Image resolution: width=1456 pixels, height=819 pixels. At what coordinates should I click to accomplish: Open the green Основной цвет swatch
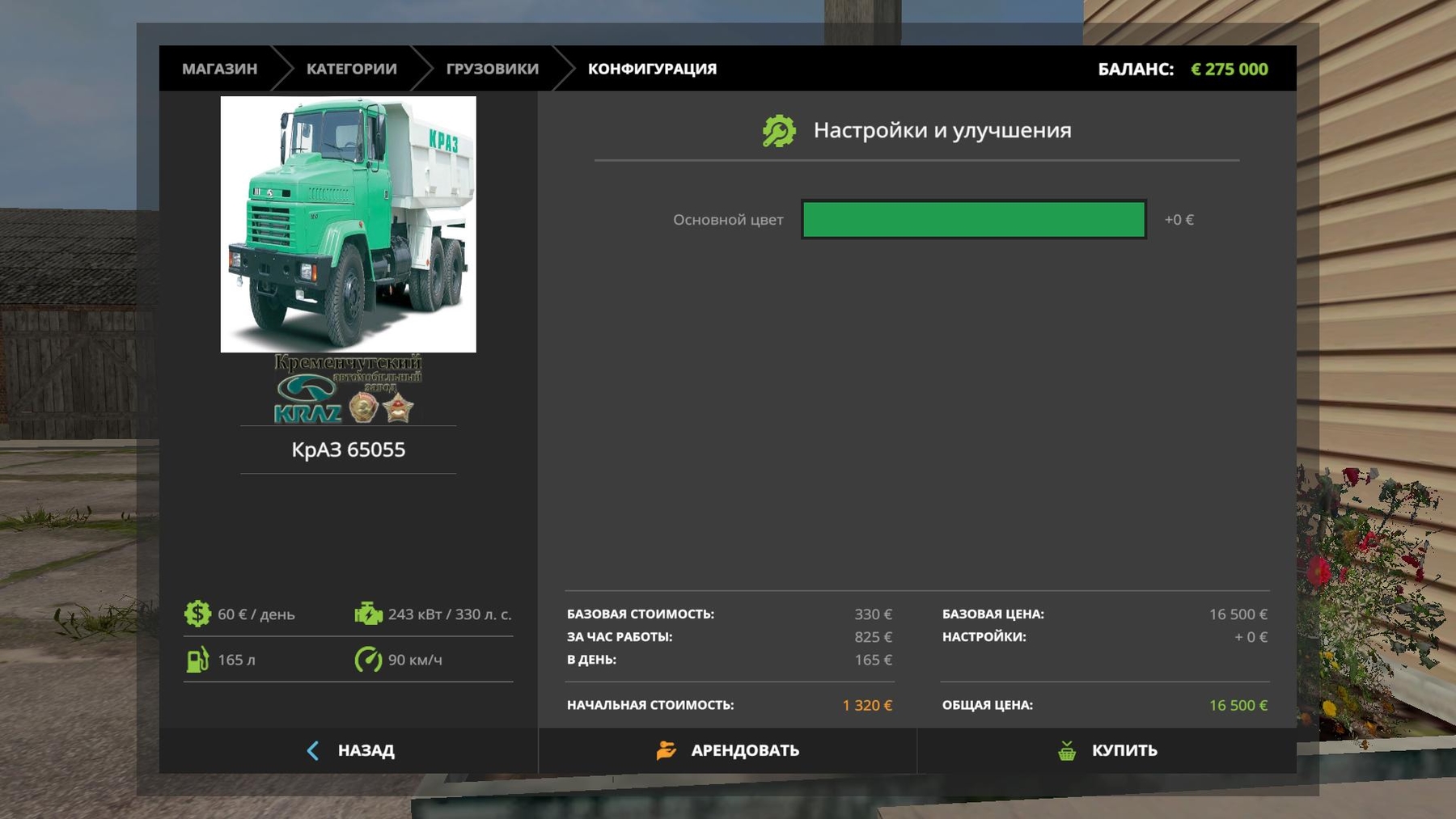coord(973,220)
